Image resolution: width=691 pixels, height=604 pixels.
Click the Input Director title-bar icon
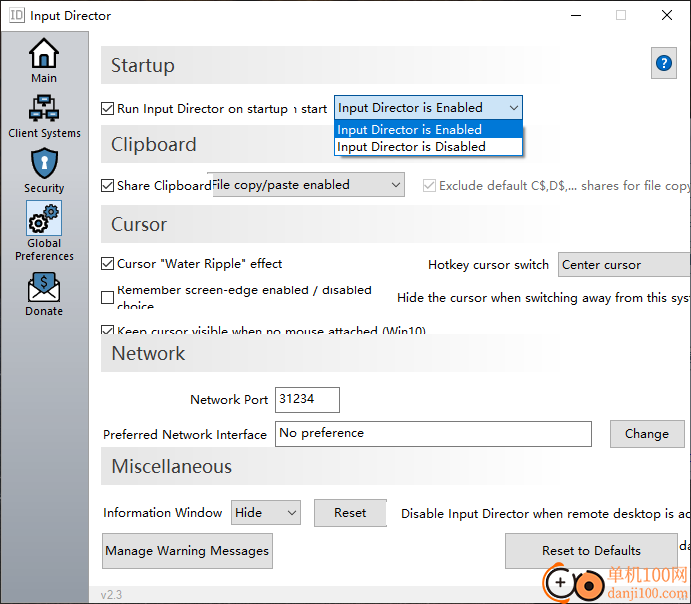17,15
